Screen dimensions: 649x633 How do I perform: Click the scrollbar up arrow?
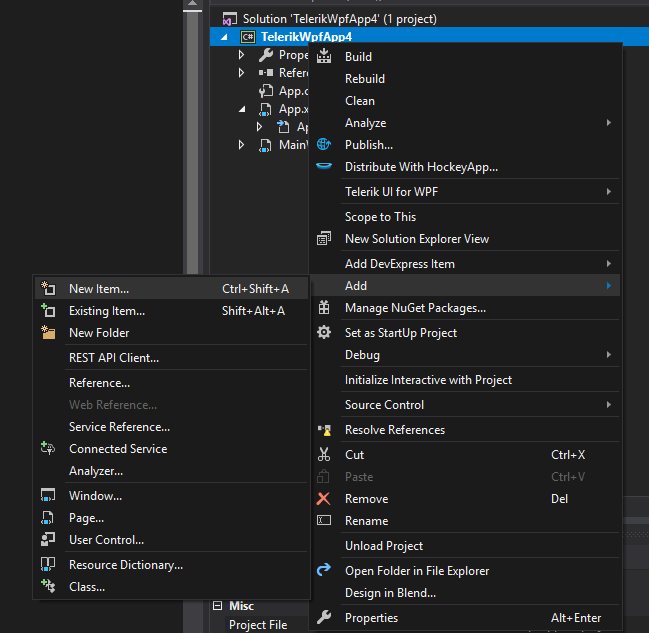(x=192, y=4)
